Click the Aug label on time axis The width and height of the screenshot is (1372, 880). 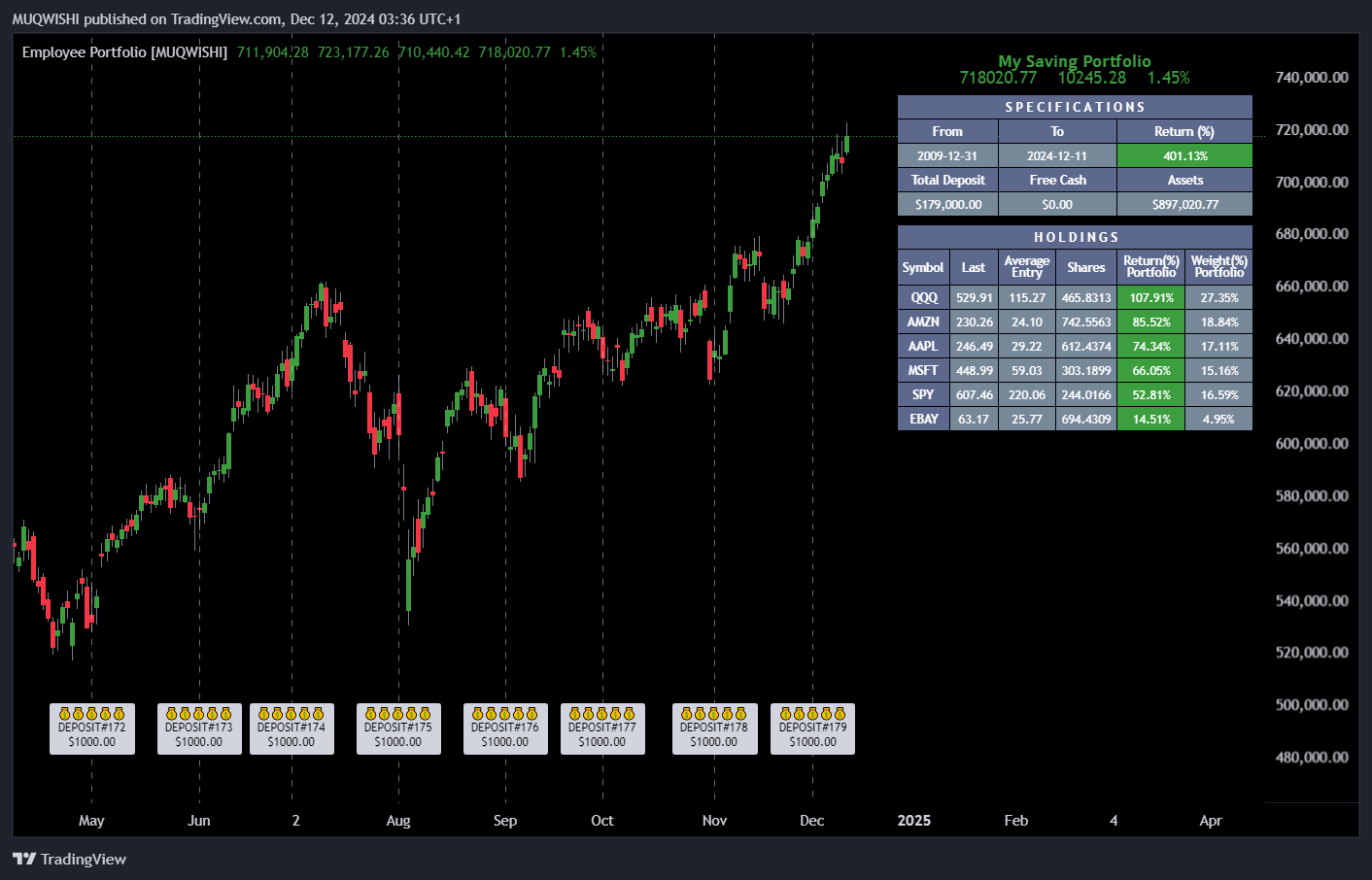tap(398, 821)
